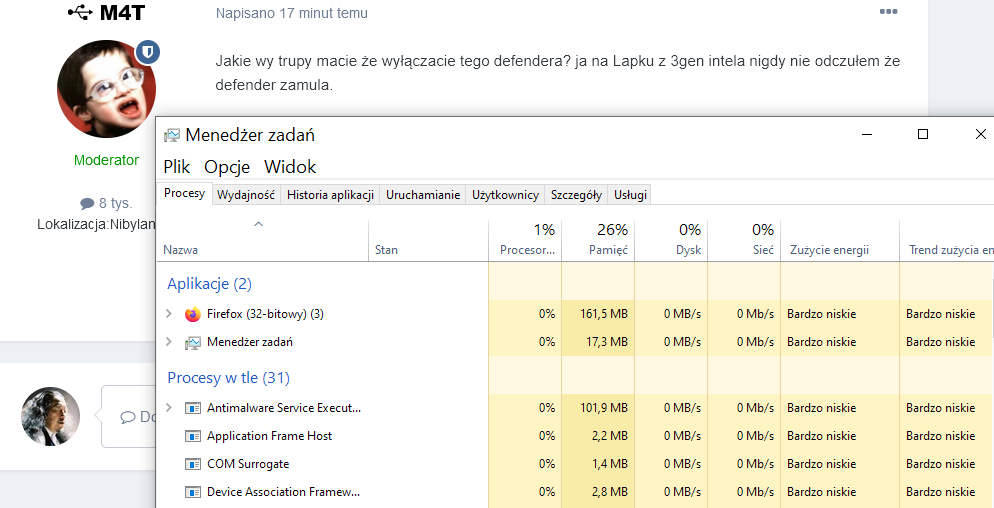Switch to the Szczegóły tab
Image resolution: width=994 pixels, height=508 pixels.
coord(576,195)
